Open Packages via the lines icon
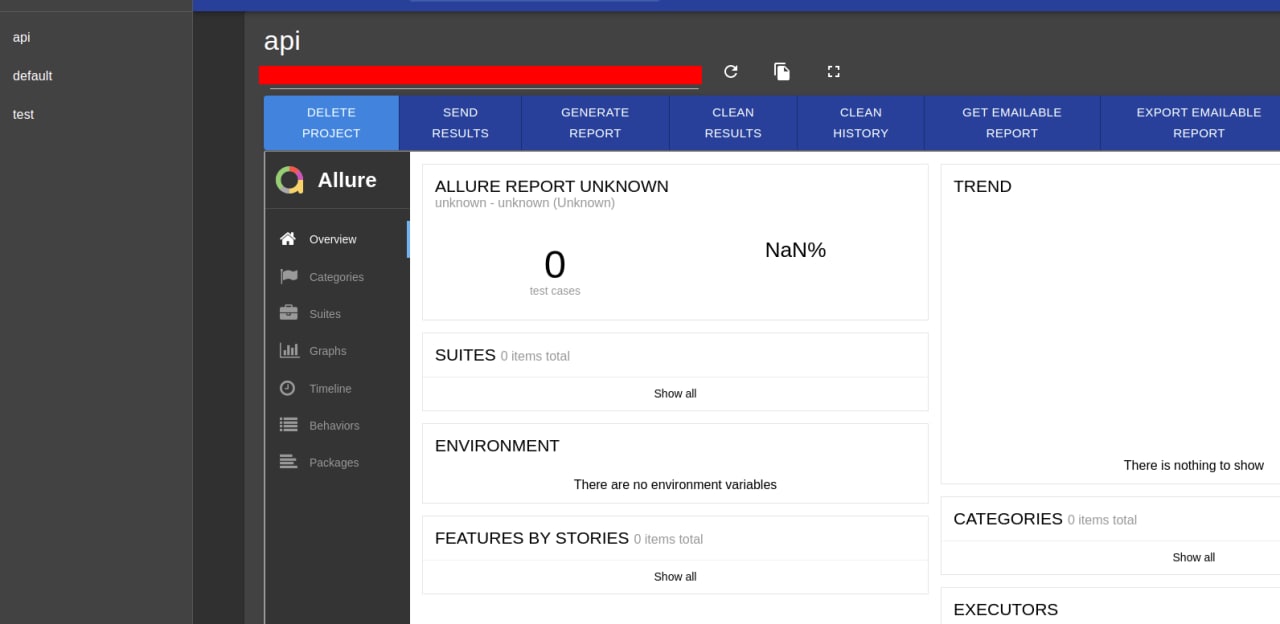Image resolution: width=1280 pixels, height=624 pixels. click(x=289, y=462)
